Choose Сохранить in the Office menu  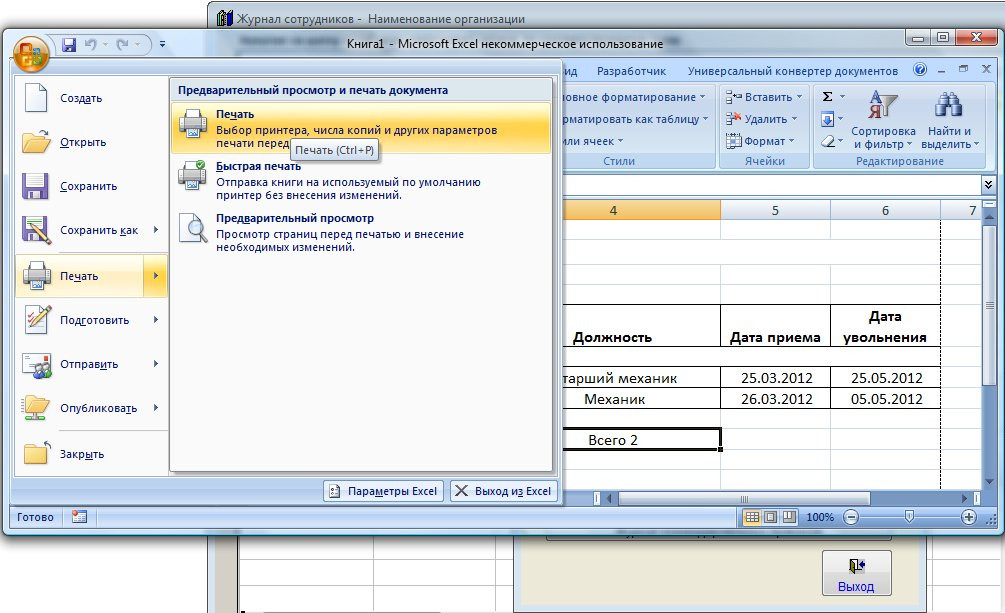coord(92,187)
